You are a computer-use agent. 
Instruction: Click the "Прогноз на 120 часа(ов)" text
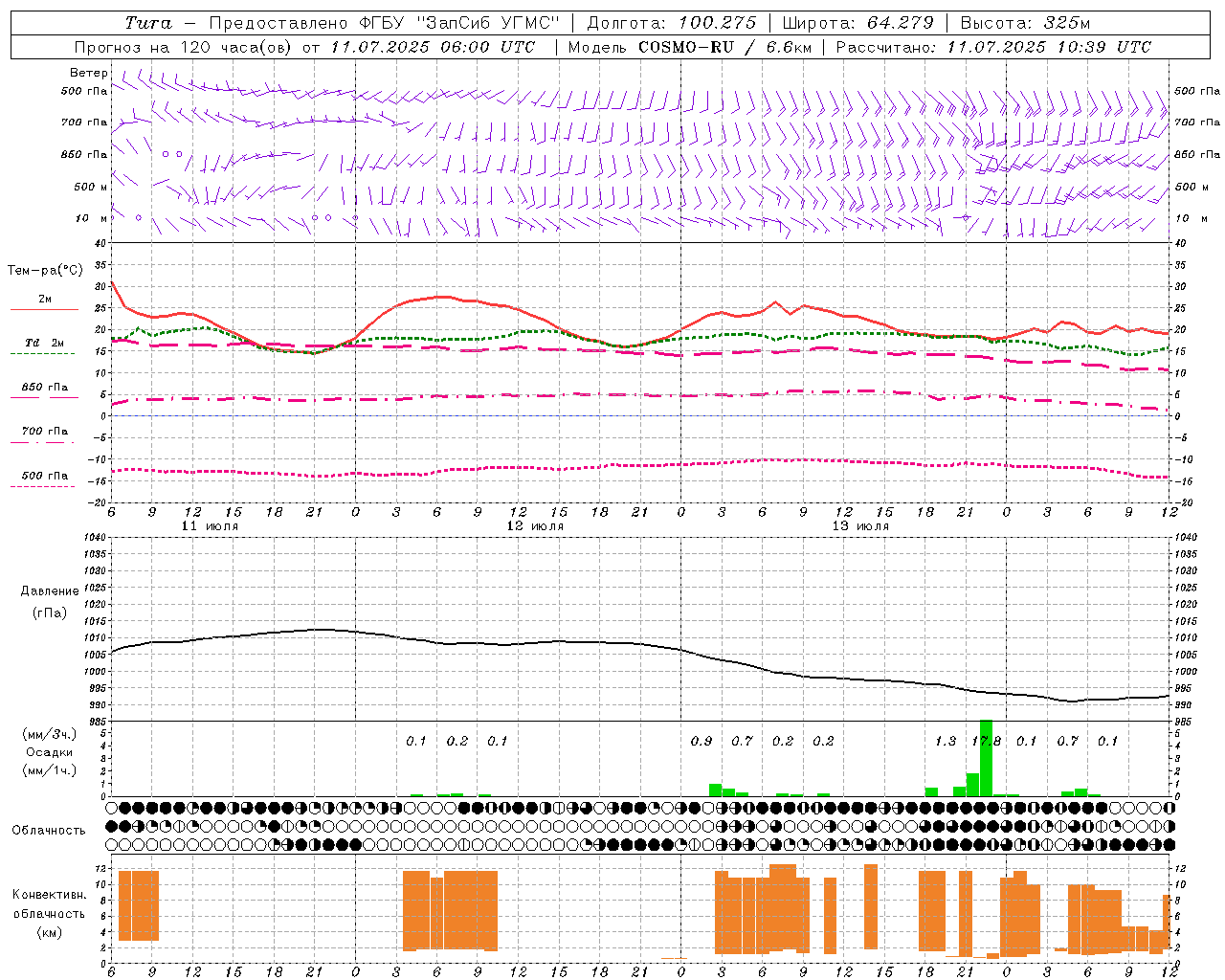click(x=182, y=47)
